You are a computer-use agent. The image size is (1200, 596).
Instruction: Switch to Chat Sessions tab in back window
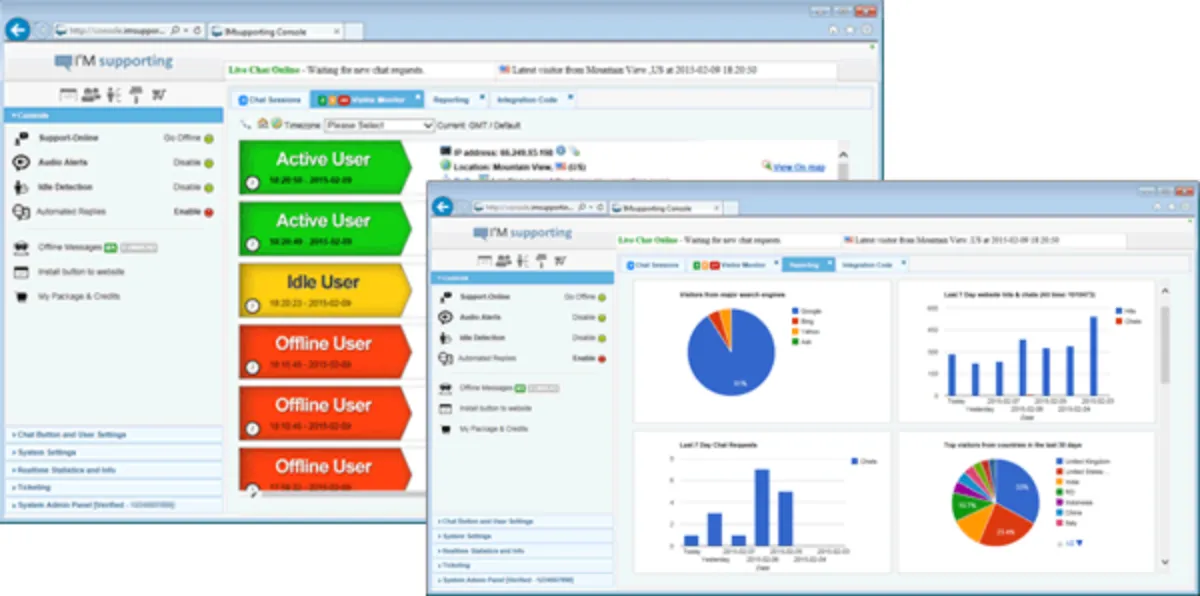[270, 100]
